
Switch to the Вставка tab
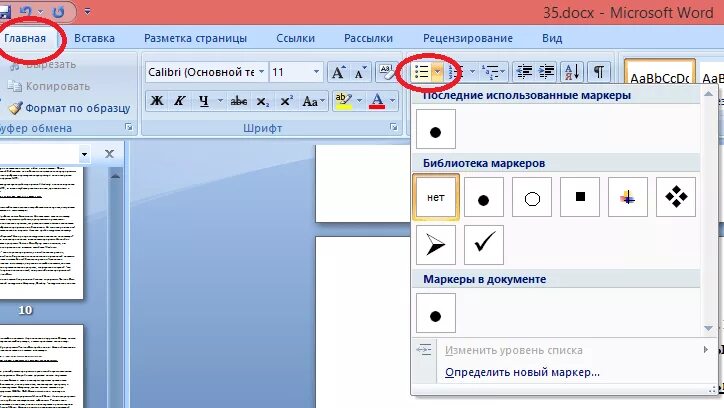(x=94, y=38)
